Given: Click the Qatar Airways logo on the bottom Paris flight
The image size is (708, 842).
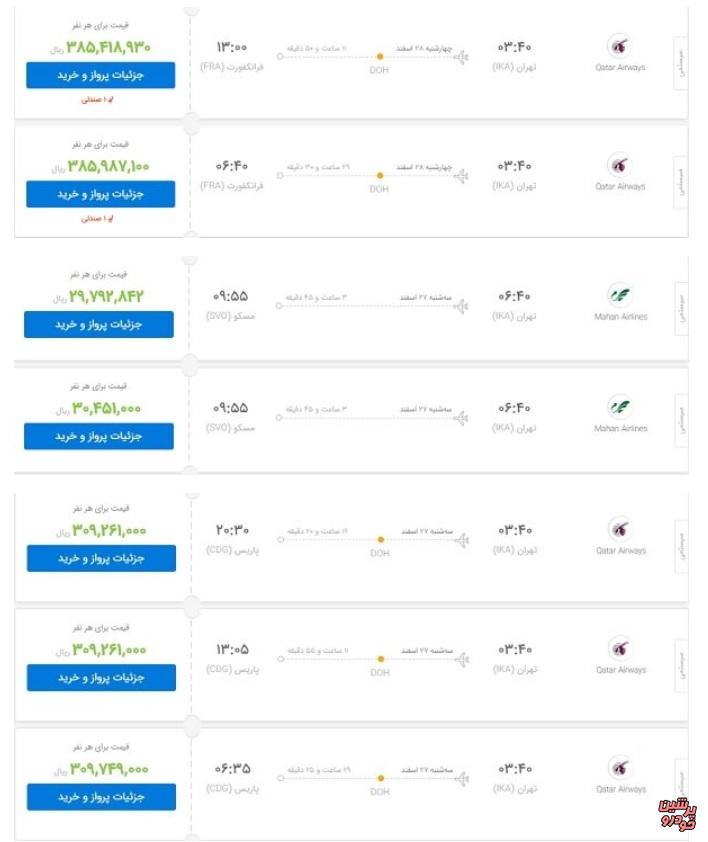Looking at the screenshot, I should pos(621,766).
